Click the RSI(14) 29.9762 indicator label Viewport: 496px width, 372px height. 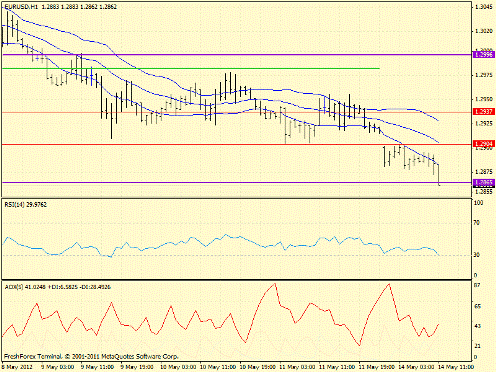tap(25, 205)
